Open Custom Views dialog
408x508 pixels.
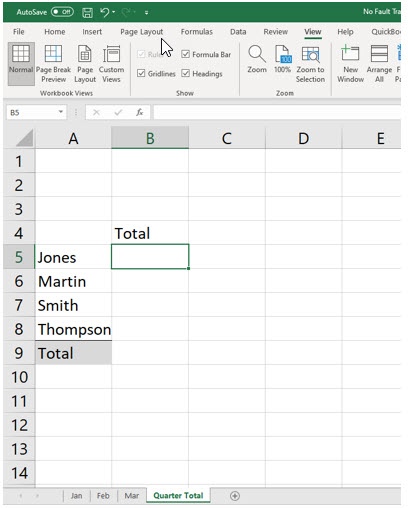pos(111,64)
